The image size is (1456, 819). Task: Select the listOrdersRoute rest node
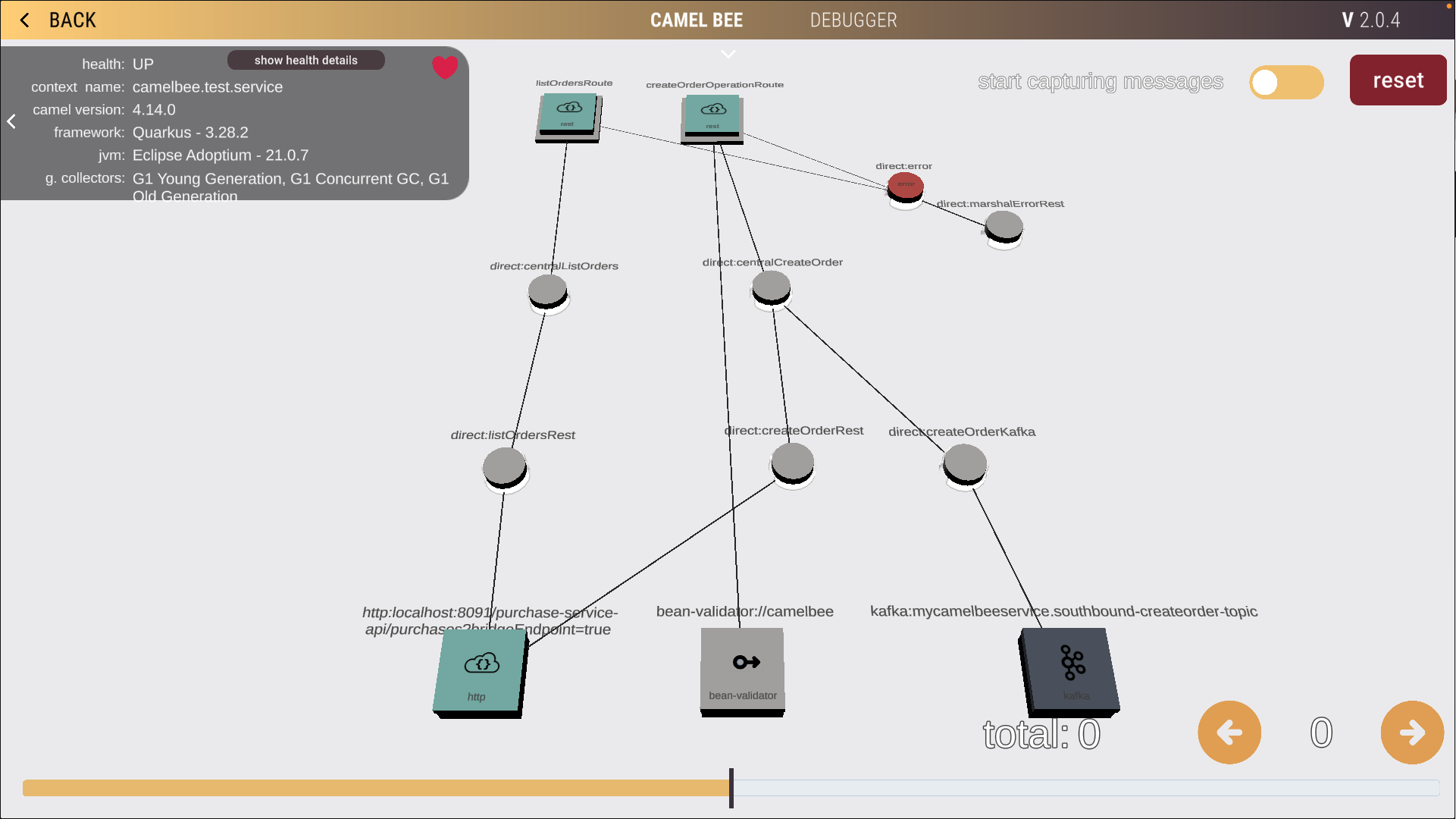pyautogui.click(x=568, y=116)
